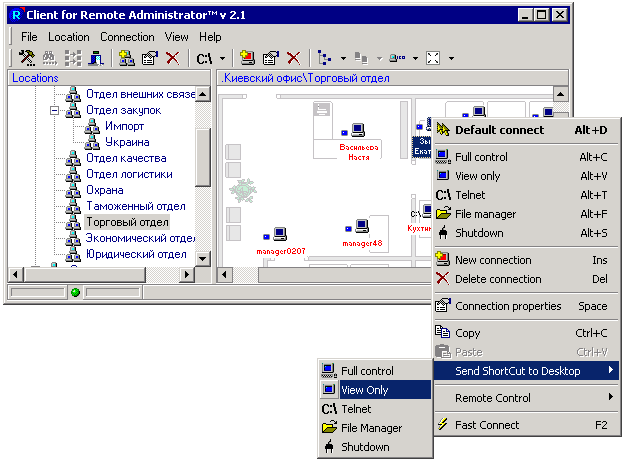Click map pane scroll left arrow
The image size is (623, 460).
[x=224, y=274]
